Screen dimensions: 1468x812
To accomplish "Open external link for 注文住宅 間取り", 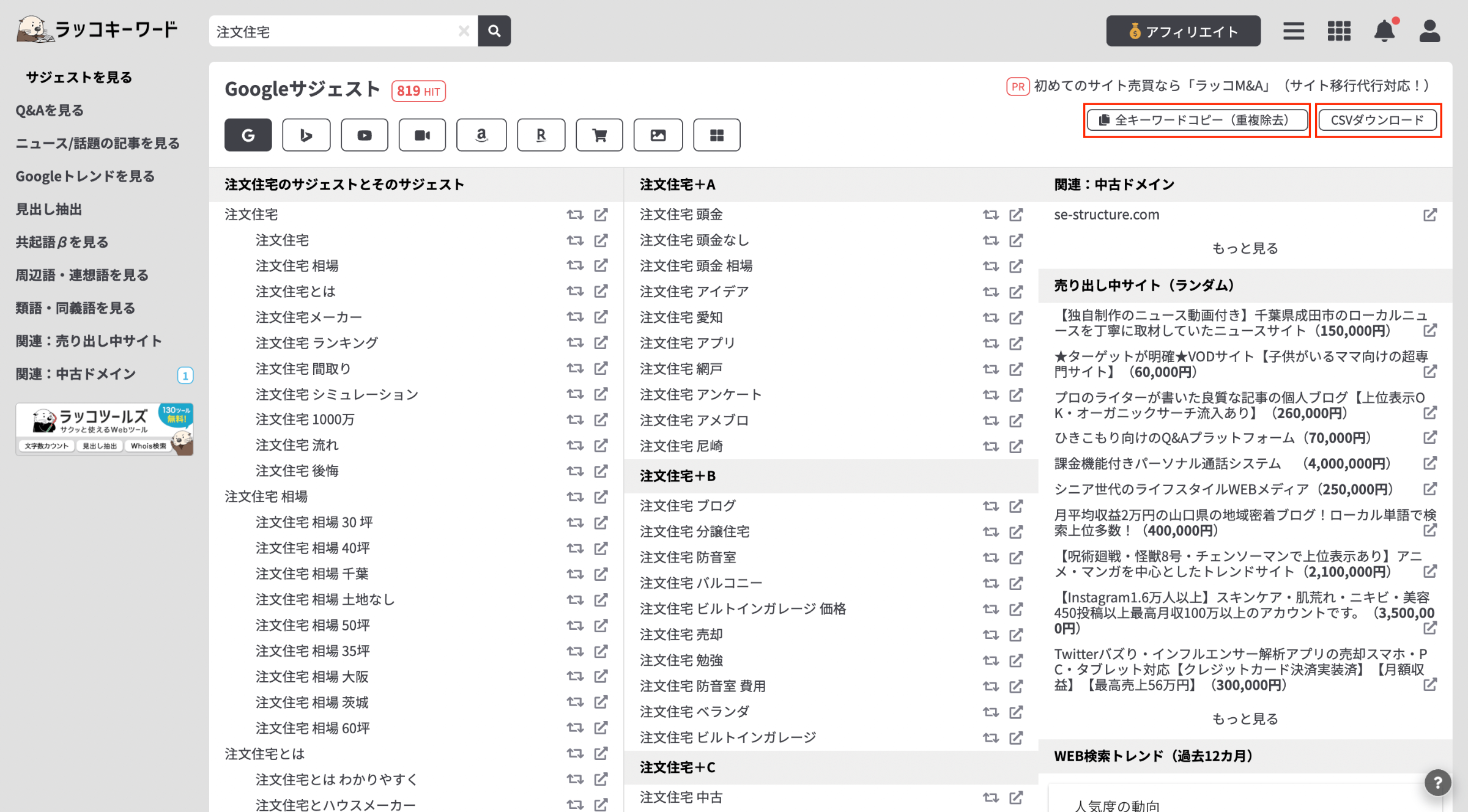I will (601, 368).
